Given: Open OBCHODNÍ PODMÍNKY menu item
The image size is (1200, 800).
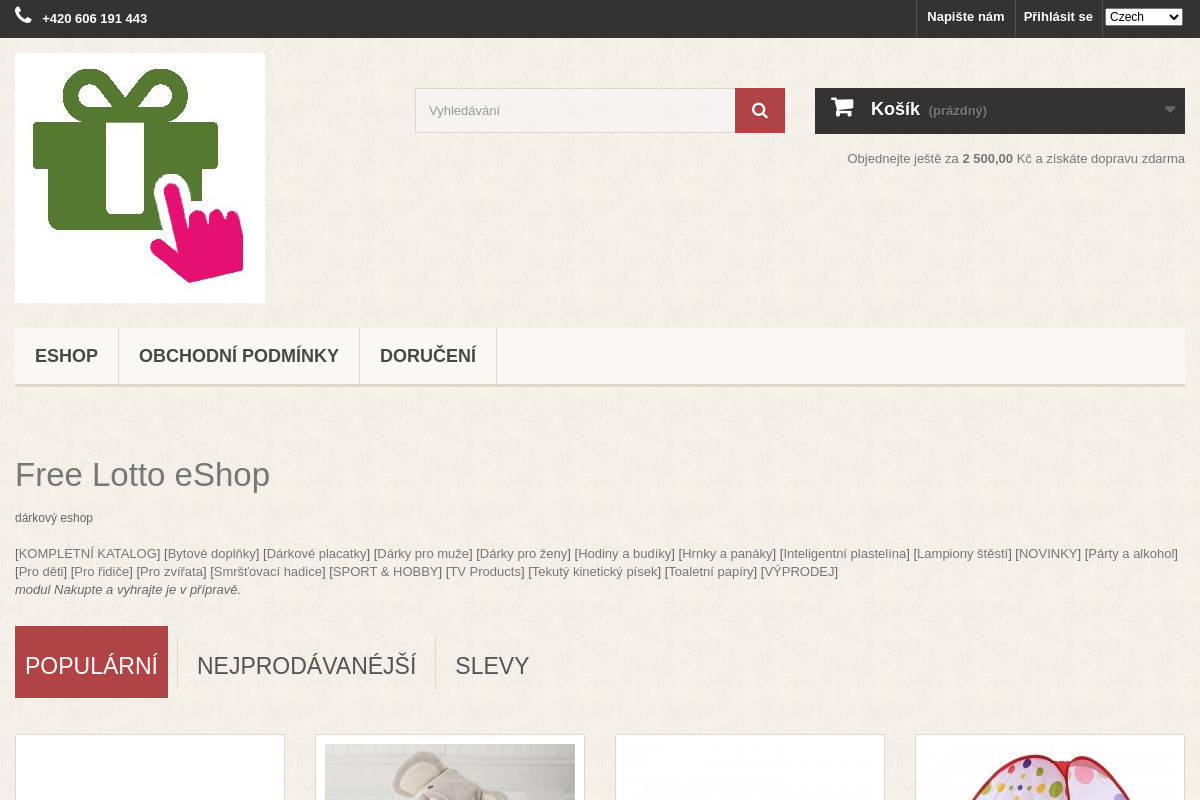Looking at the screenshot, I should point(239,356).
